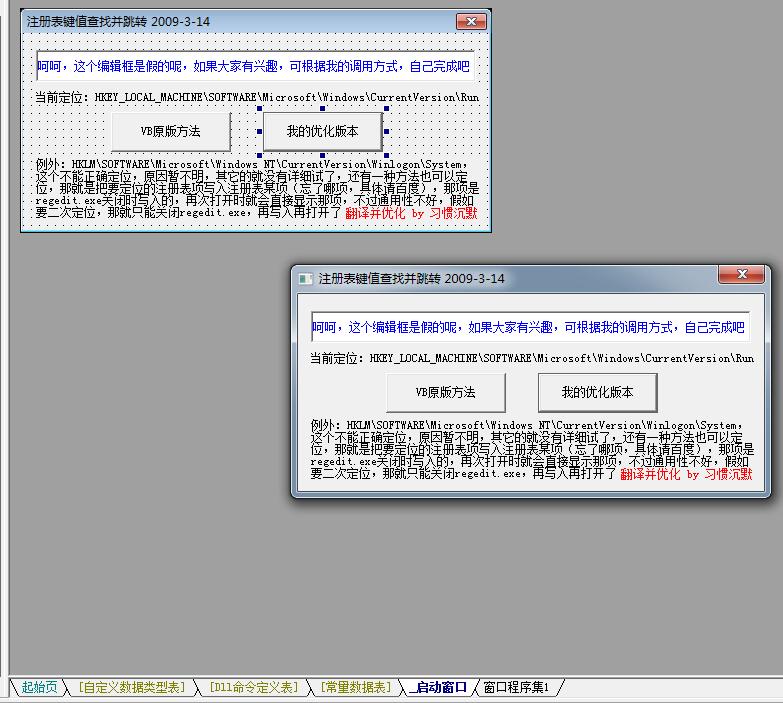
Task: Switch to the 起始页 tab
Action: pyautogui.click(x=39, y=687)
